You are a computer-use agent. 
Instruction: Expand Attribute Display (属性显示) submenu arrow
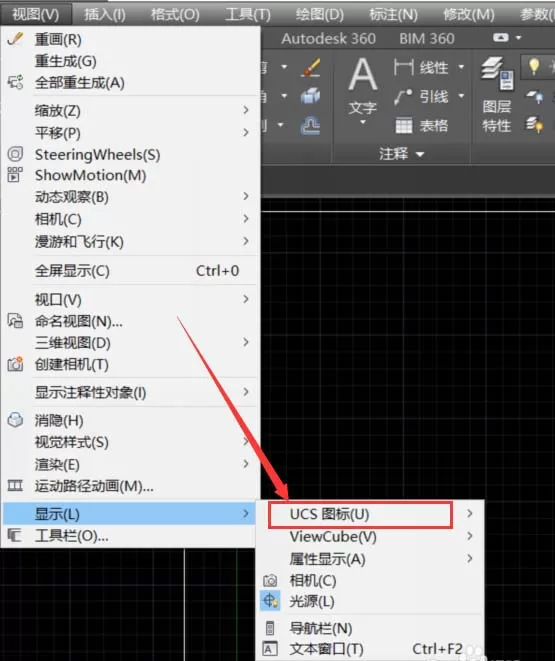[x=470, y=558]
